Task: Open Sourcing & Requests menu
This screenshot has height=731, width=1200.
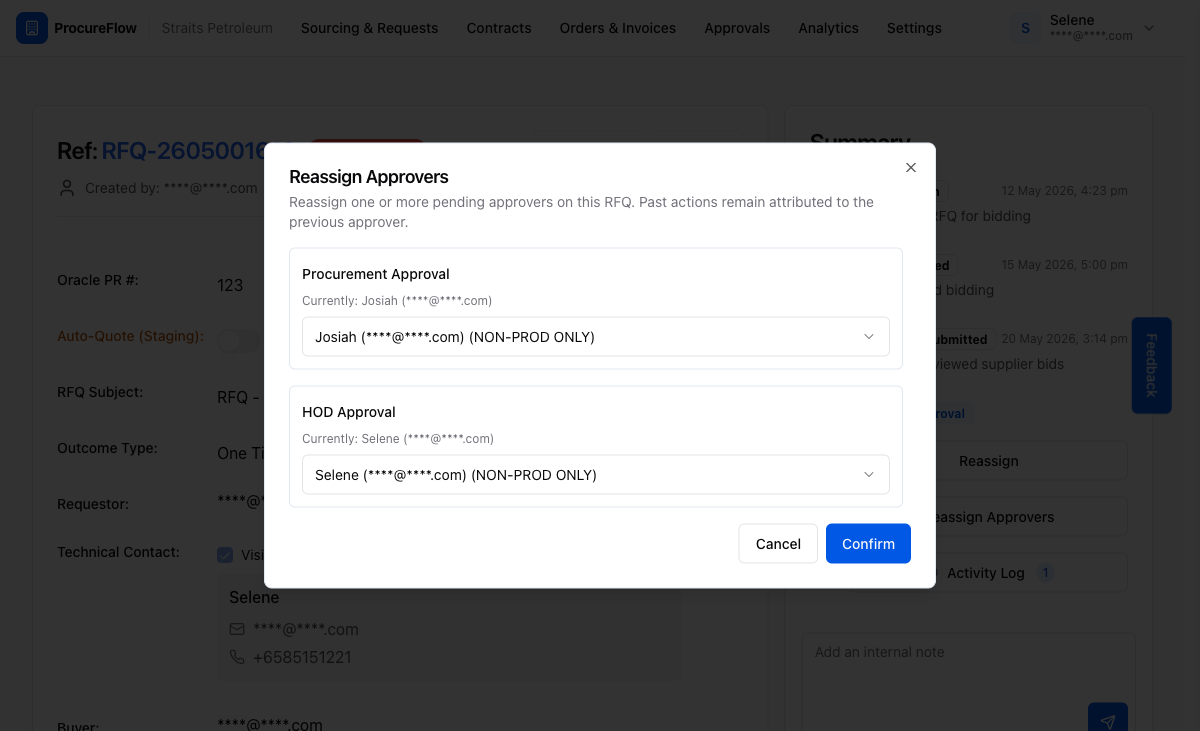Action: [369, 28]
